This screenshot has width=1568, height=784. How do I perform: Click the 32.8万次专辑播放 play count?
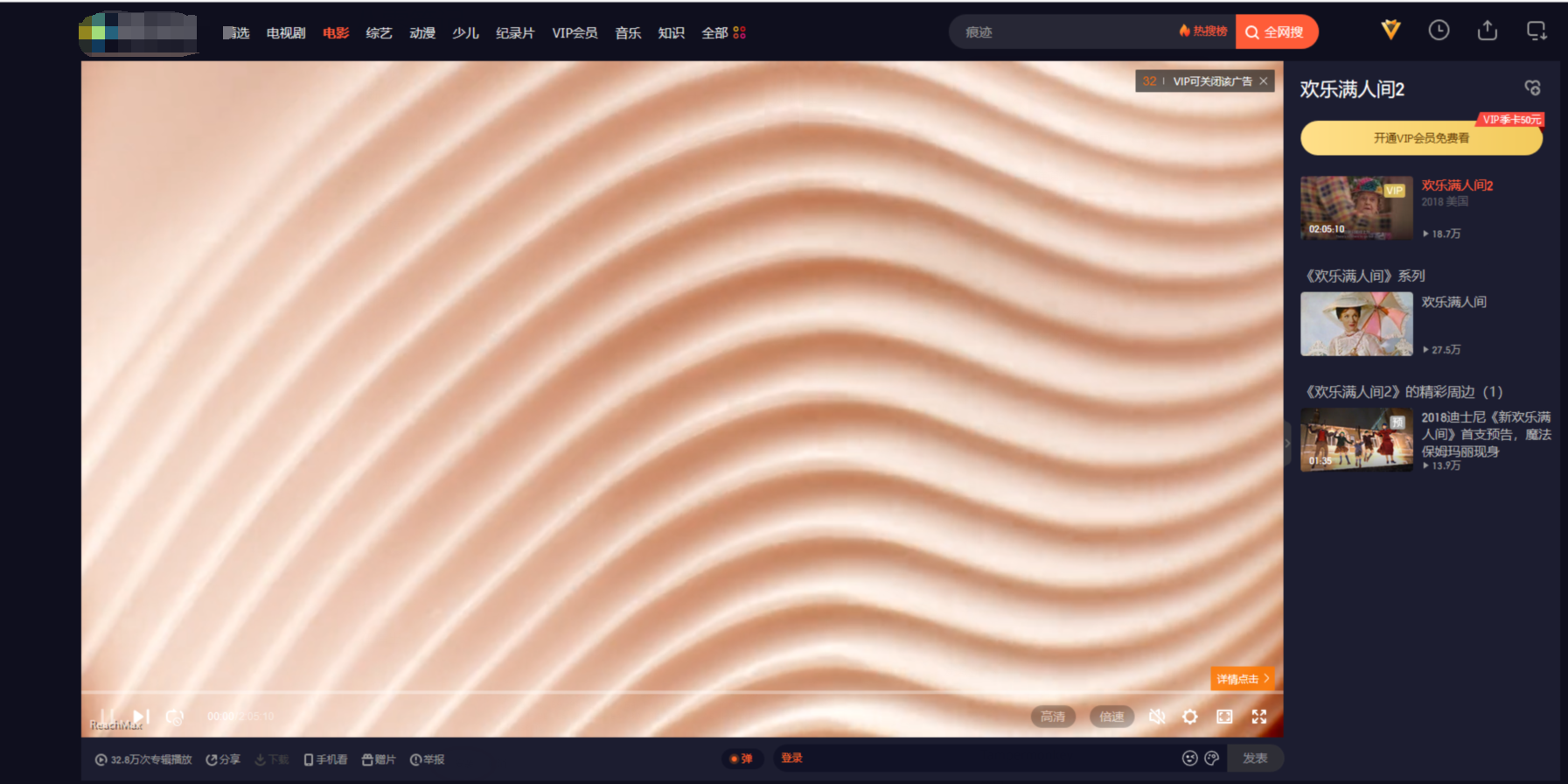pyautogui.click(x=143, y=759)
